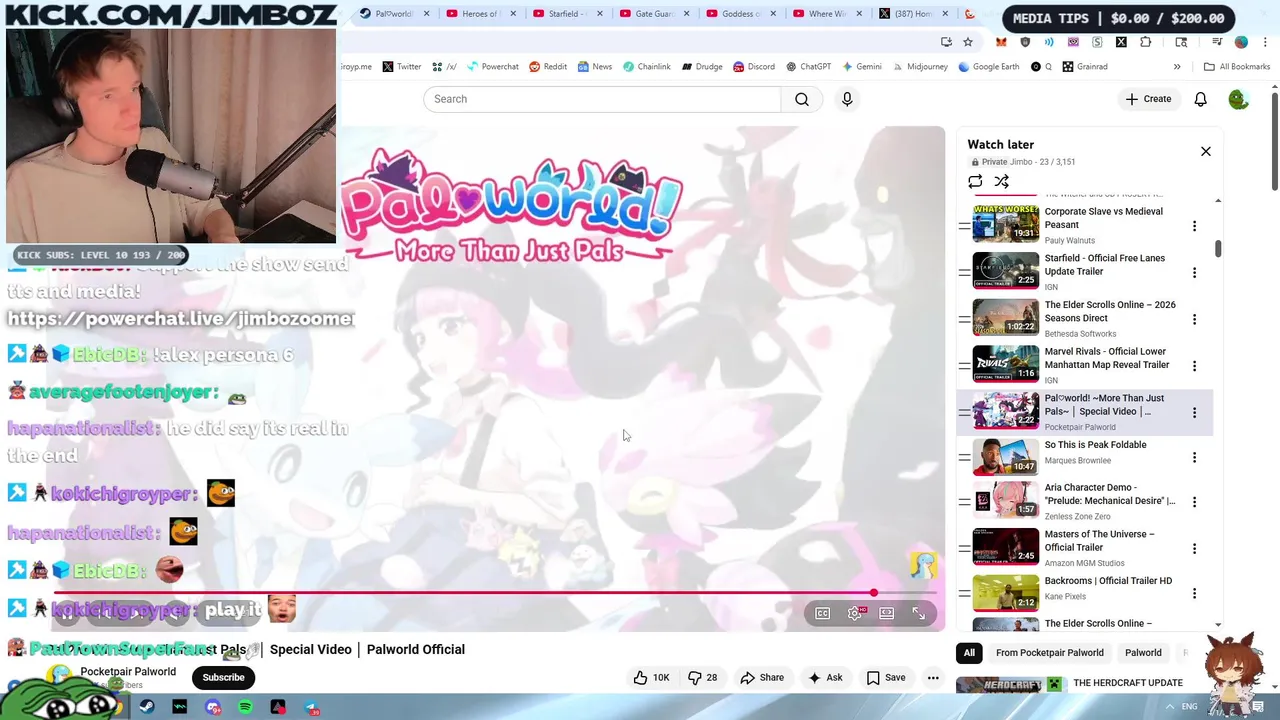Open the Midjourney bookmark

(919, 67)
